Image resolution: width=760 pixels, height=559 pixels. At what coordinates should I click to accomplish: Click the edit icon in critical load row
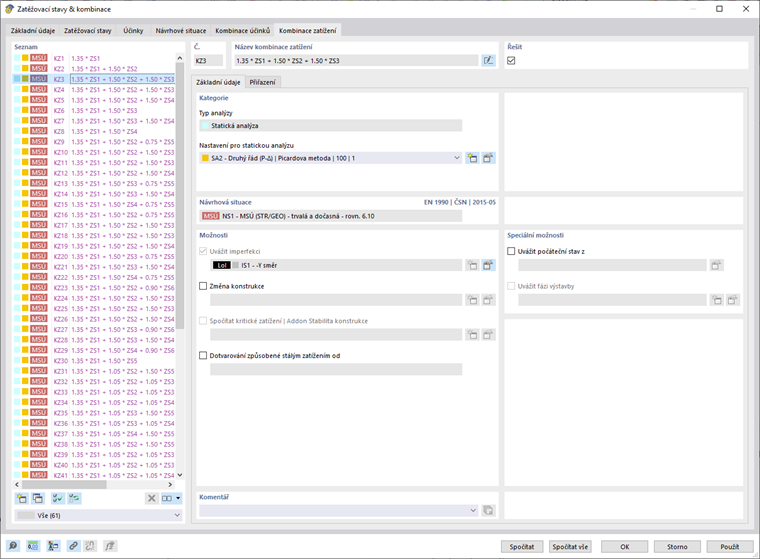pyautogui.click(x=488, y=335)
